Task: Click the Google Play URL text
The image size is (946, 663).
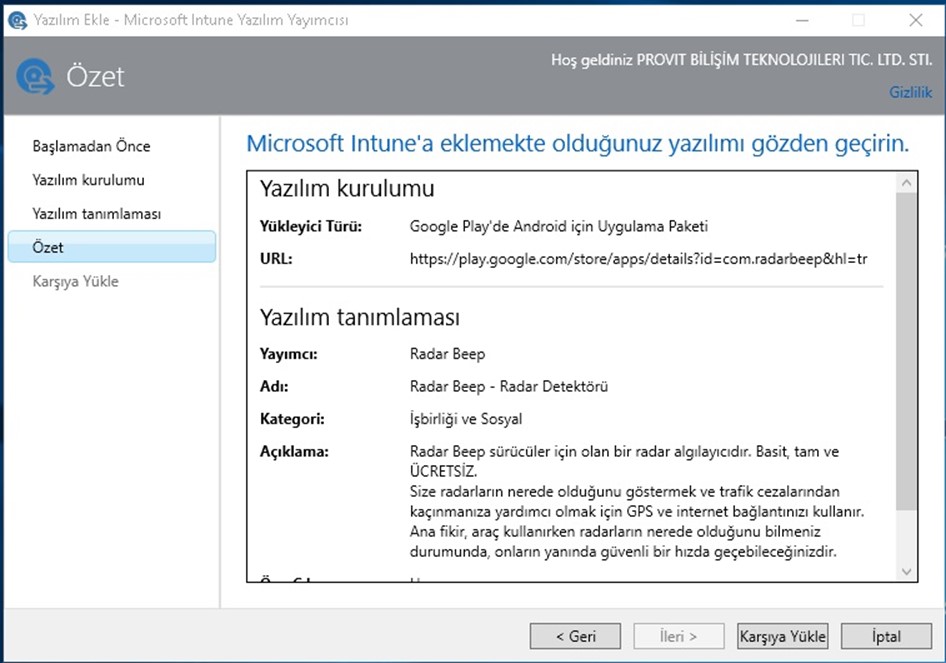Action: 638,259
